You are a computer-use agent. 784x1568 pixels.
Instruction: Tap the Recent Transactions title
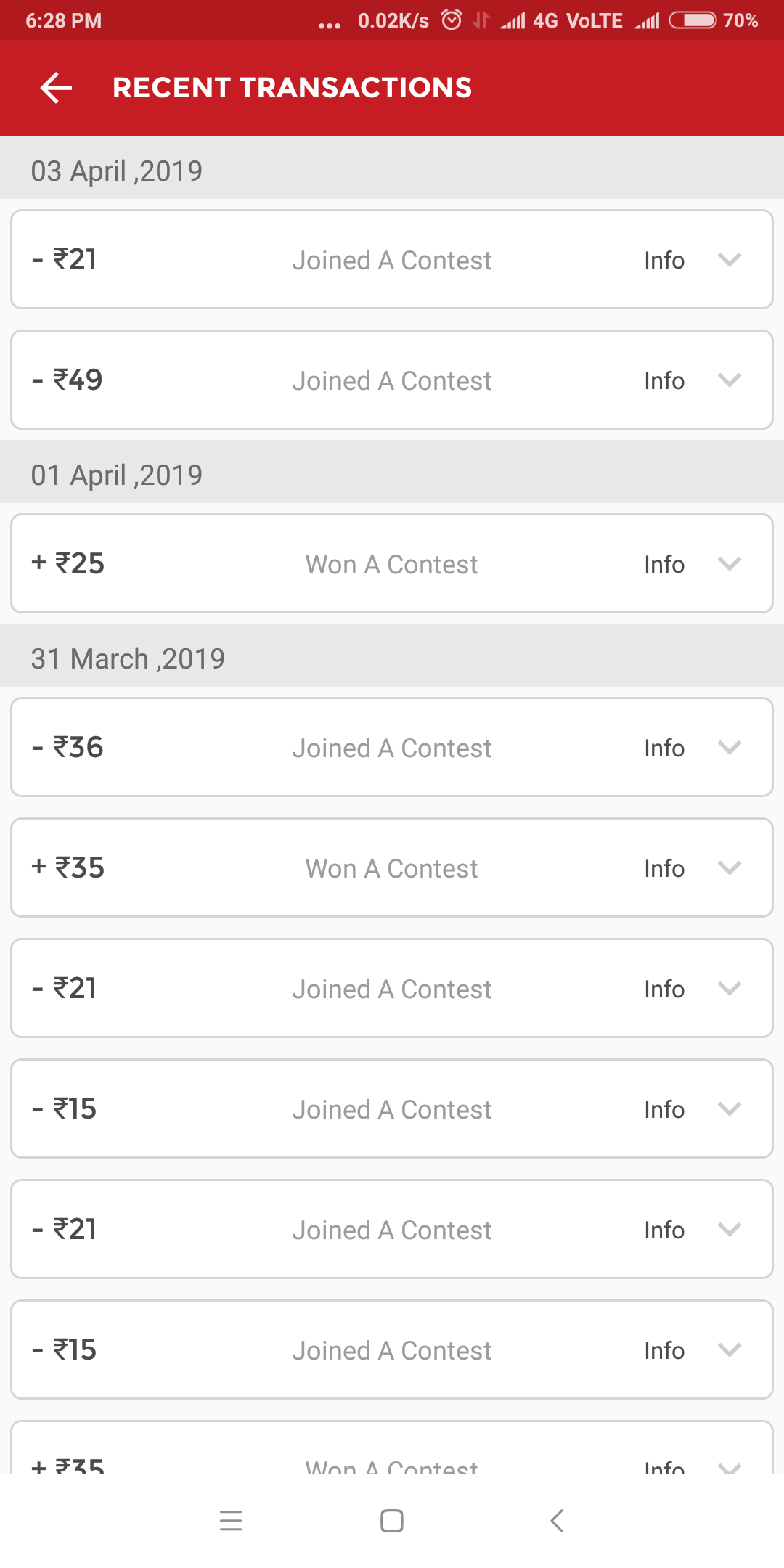(x=292, y=88)
